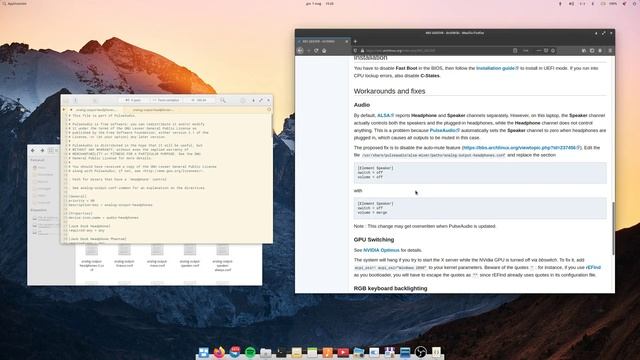Open the power session icon in top panel

[635, 4]
